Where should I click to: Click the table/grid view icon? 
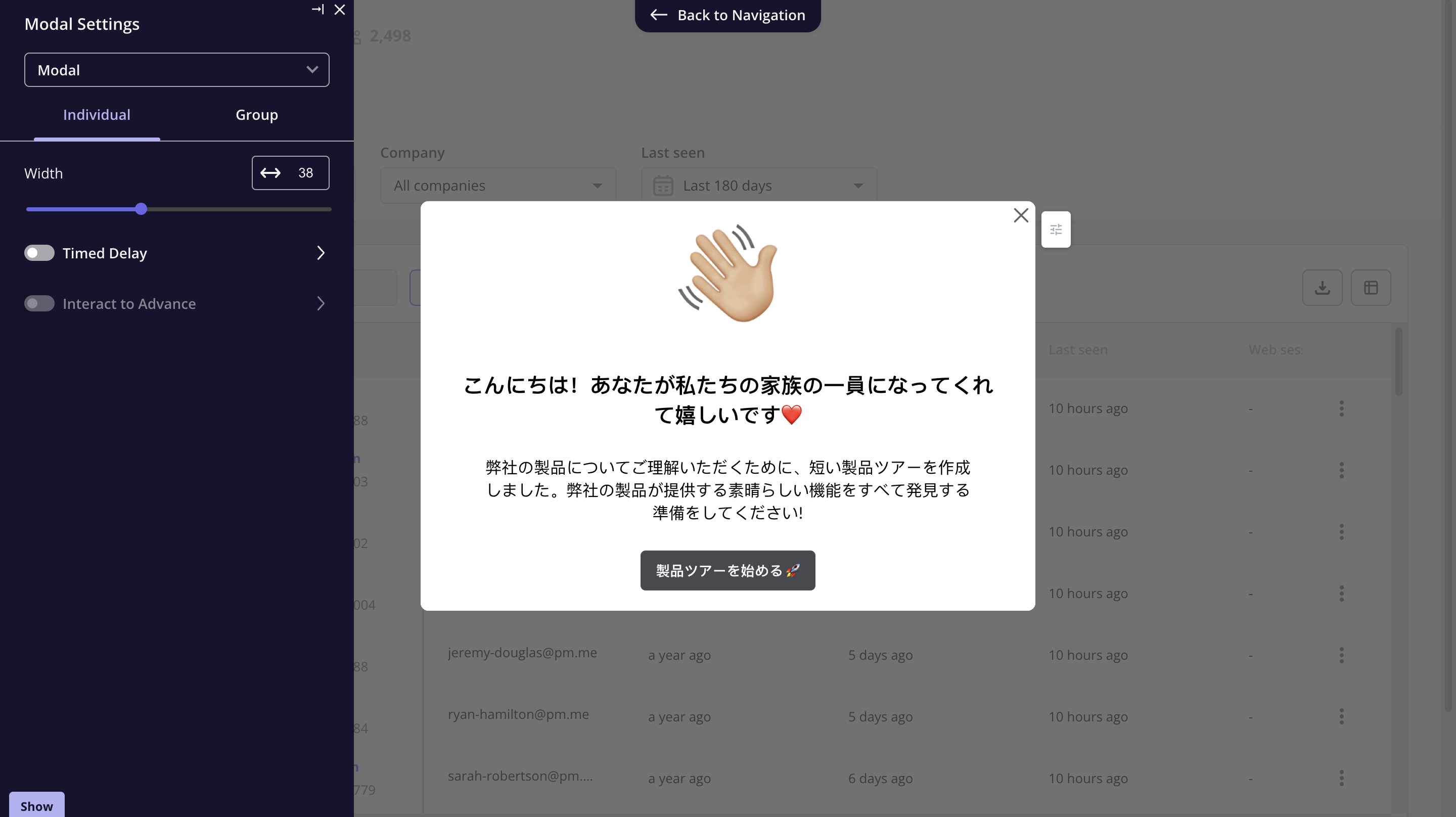click(x=1371, y=287)
